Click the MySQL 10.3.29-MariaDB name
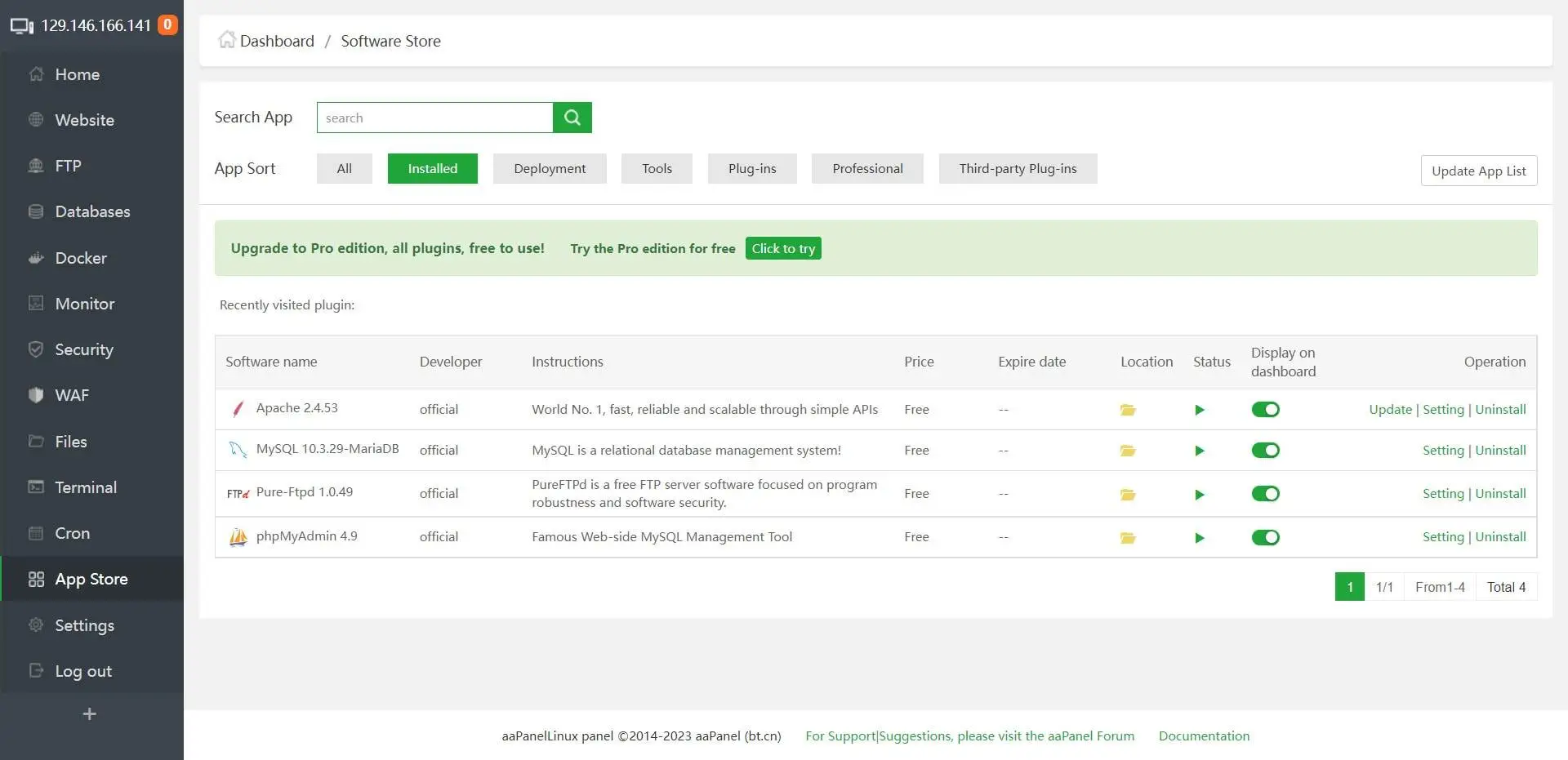The height and width of the screenshot is (760, 1568). (x=327, y=448)
